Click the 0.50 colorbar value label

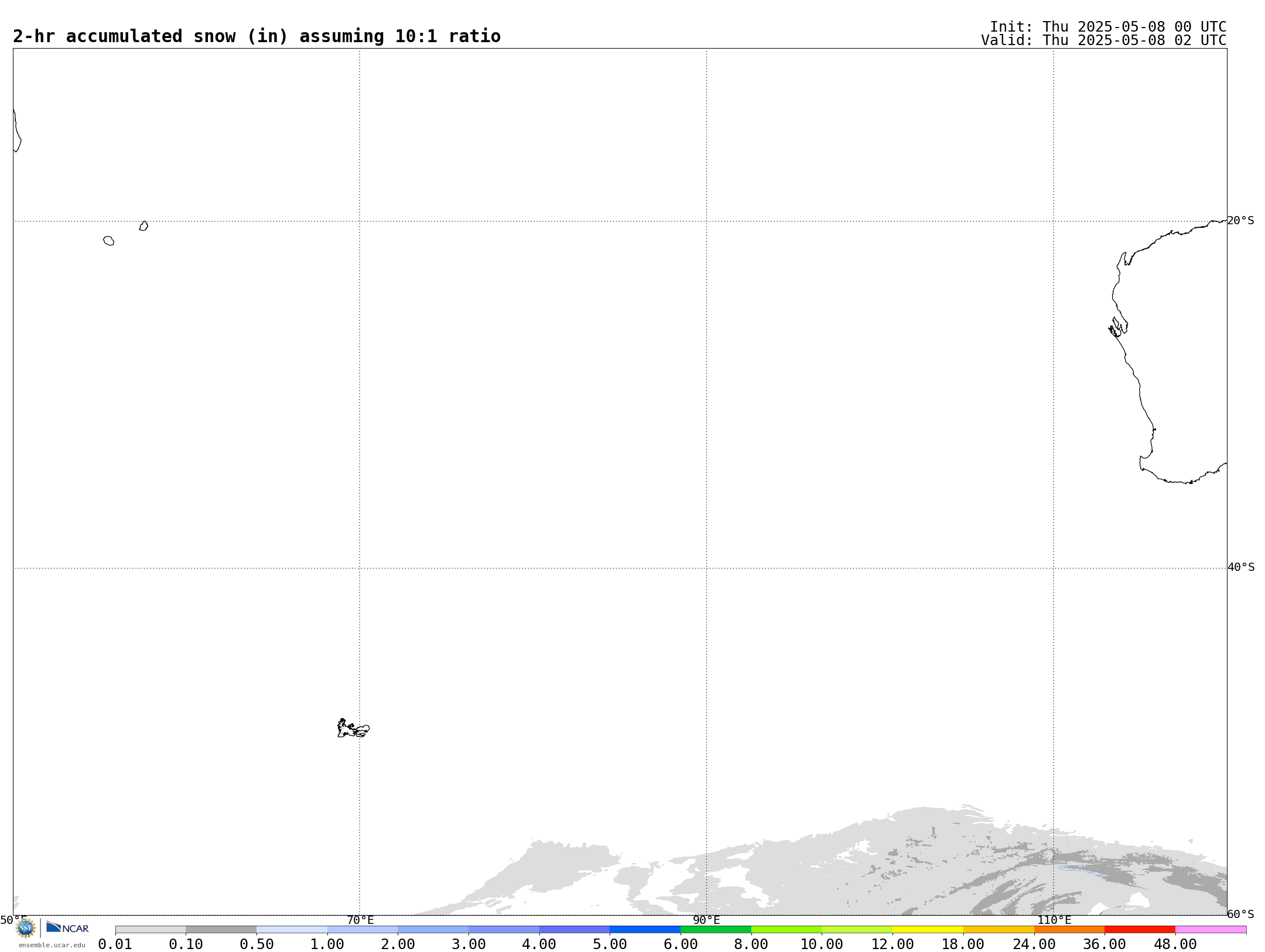click(x=257, y=944)
